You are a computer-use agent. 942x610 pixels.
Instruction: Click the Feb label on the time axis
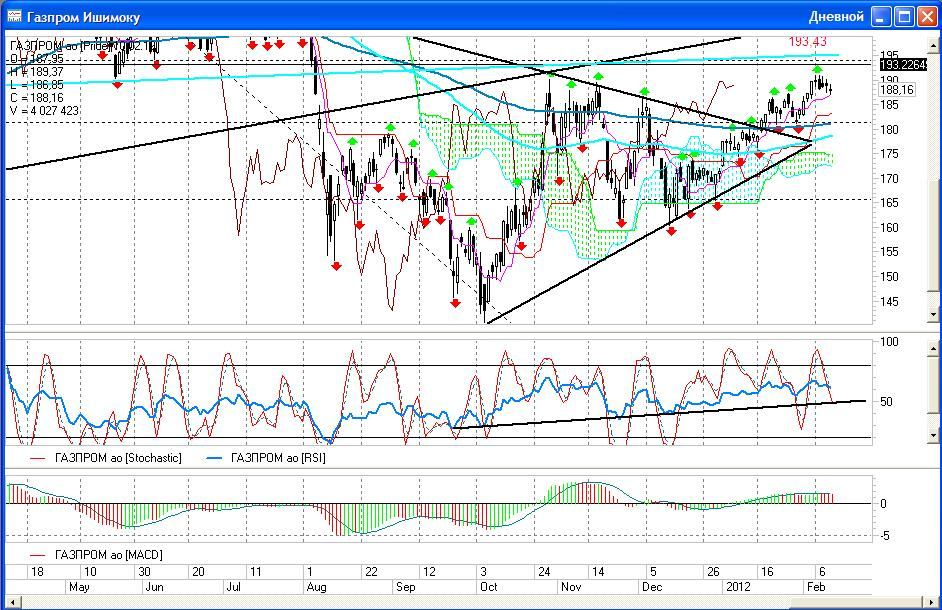coord(816,587)
